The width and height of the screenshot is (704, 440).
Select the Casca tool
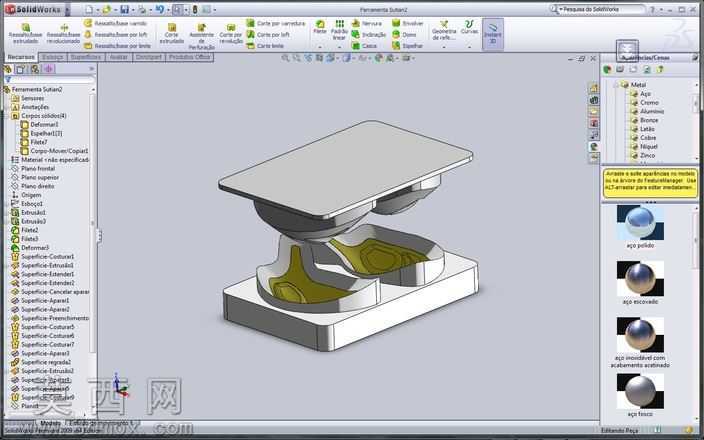364,45
